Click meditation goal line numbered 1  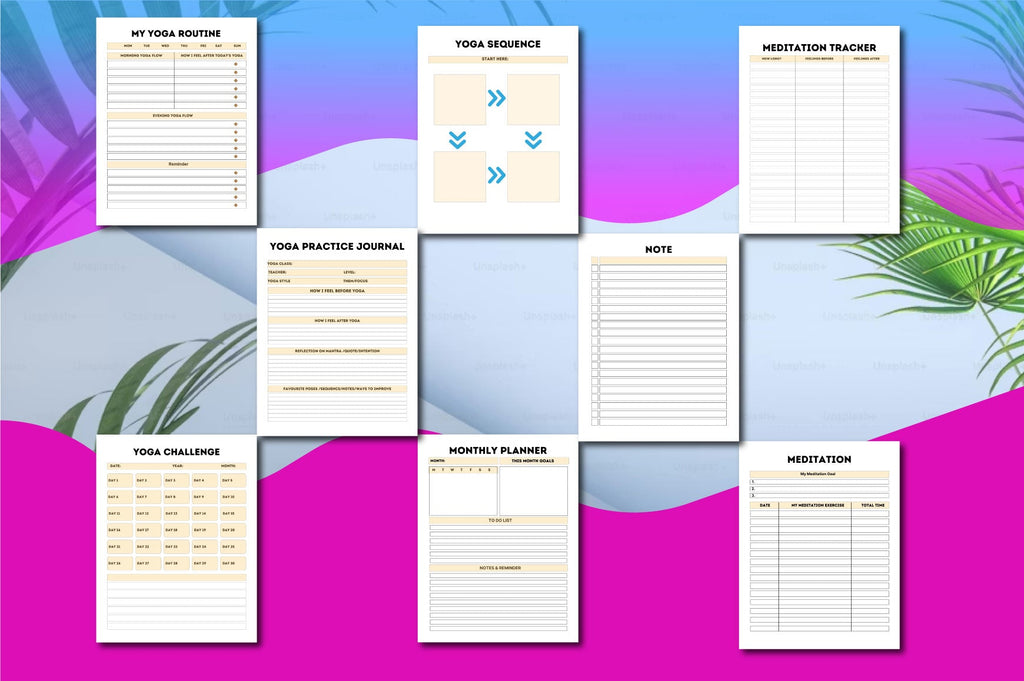(x=819, y=482)
